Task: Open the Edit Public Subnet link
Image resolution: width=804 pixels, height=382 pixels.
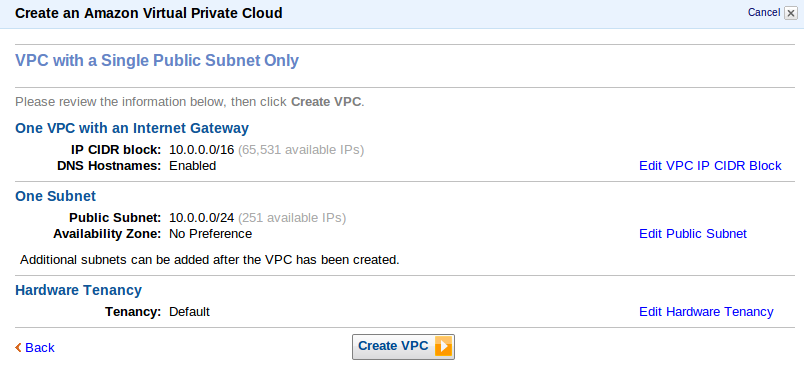Action: (693, 234)
